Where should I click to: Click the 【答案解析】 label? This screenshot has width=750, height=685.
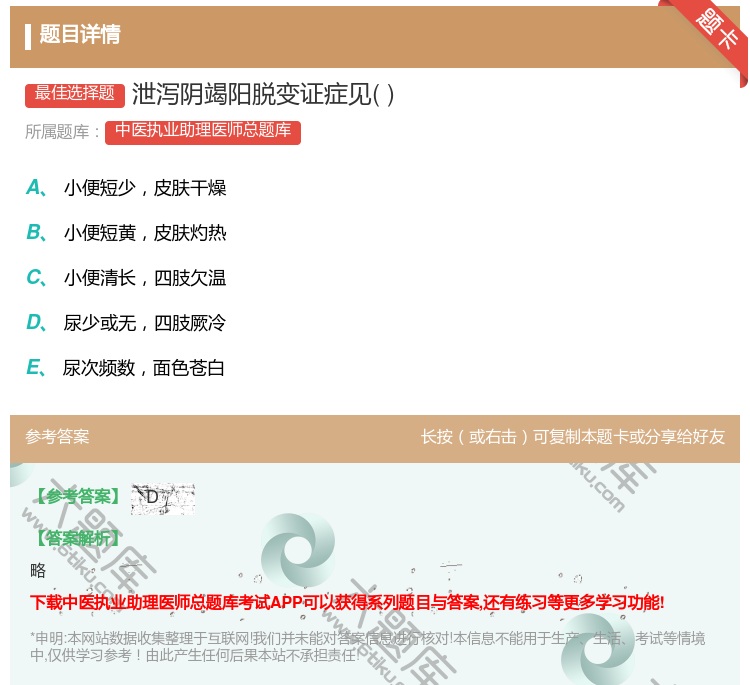coord(78,538)
